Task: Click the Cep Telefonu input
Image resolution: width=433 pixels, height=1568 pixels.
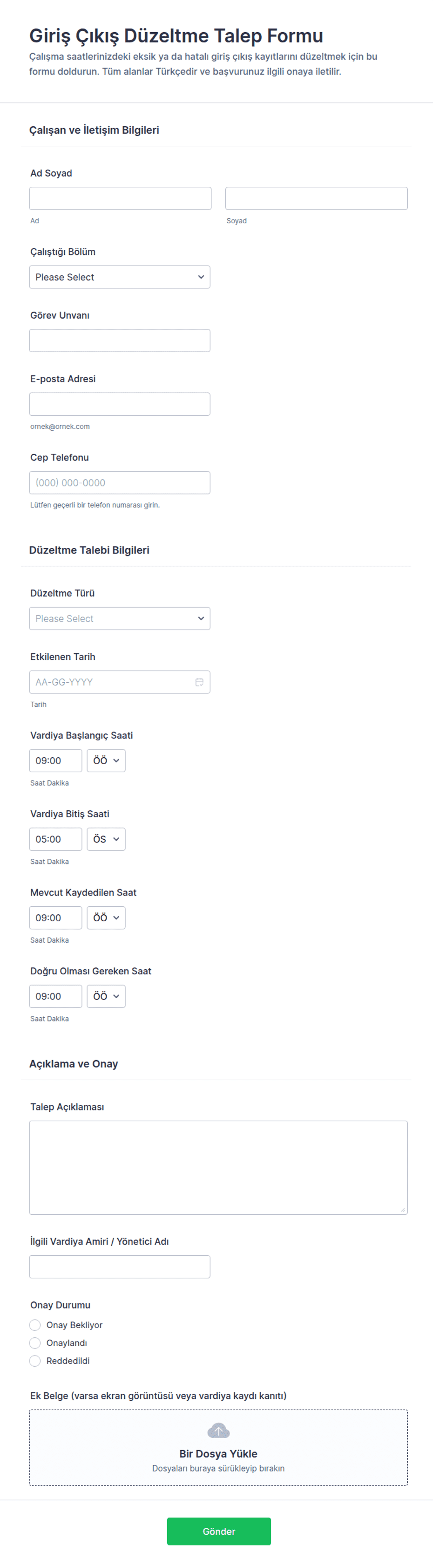Action: 119,483
